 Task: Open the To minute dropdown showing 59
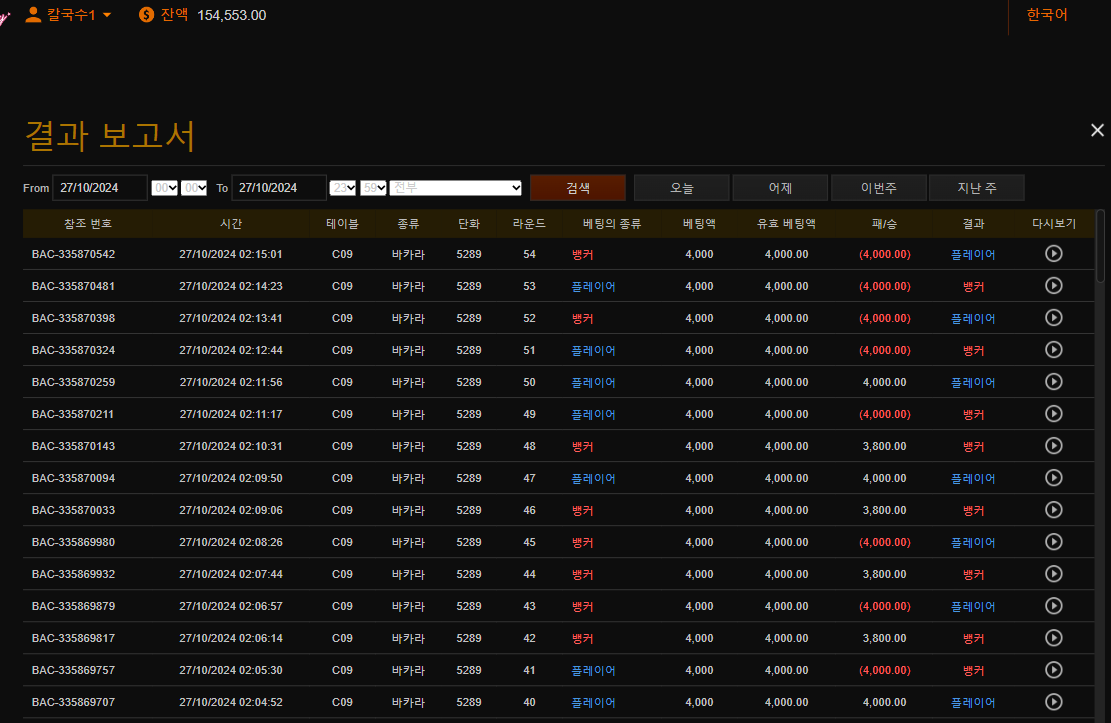(373, 188)
